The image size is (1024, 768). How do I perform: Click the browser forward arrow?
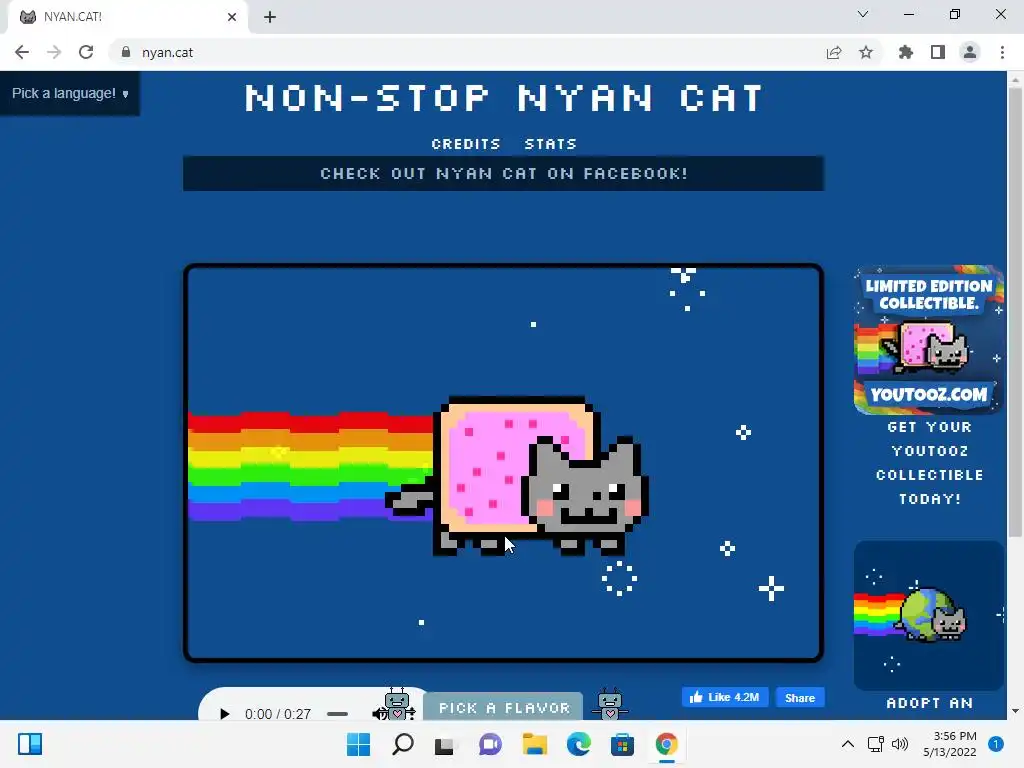[54, 52]
